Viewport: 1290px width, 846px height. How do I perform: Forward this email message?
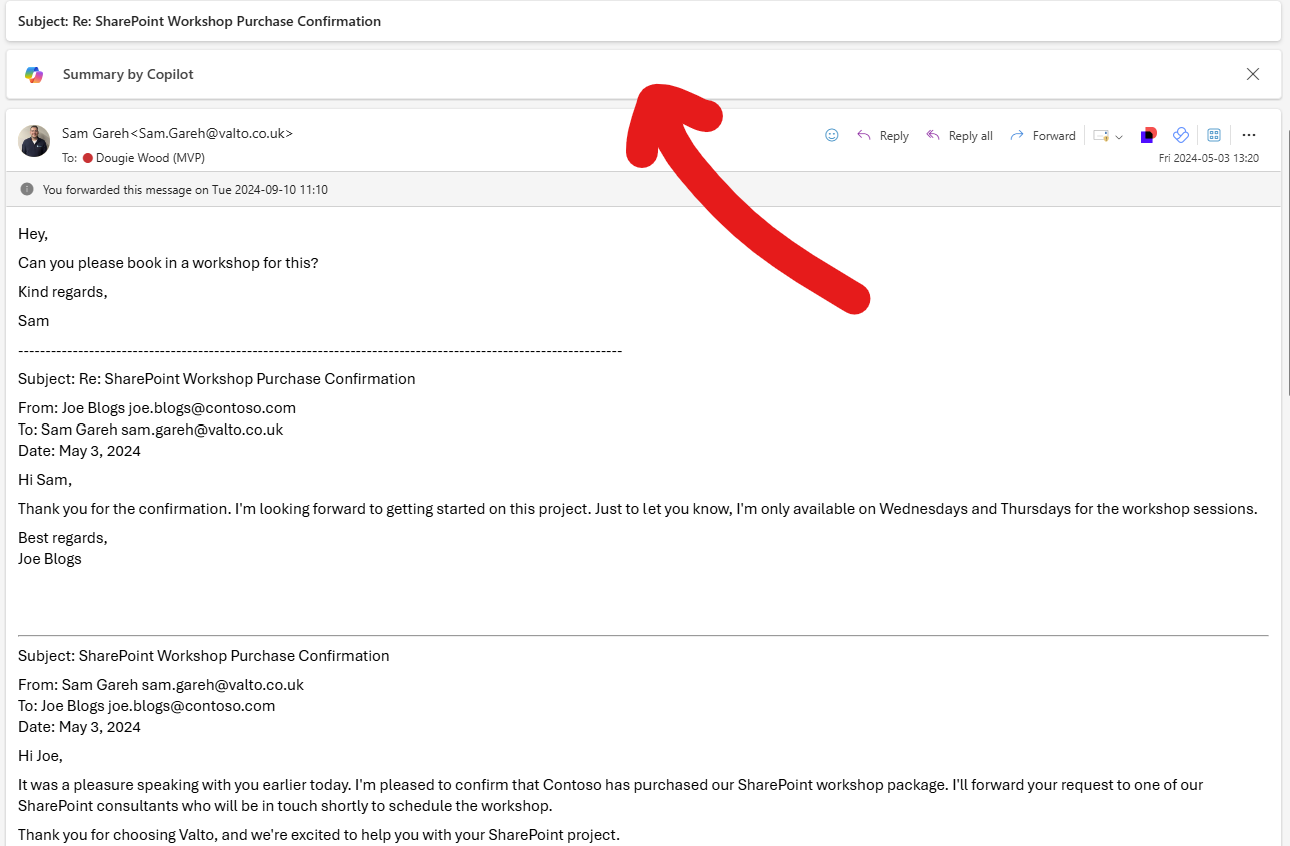point(1042,135)
